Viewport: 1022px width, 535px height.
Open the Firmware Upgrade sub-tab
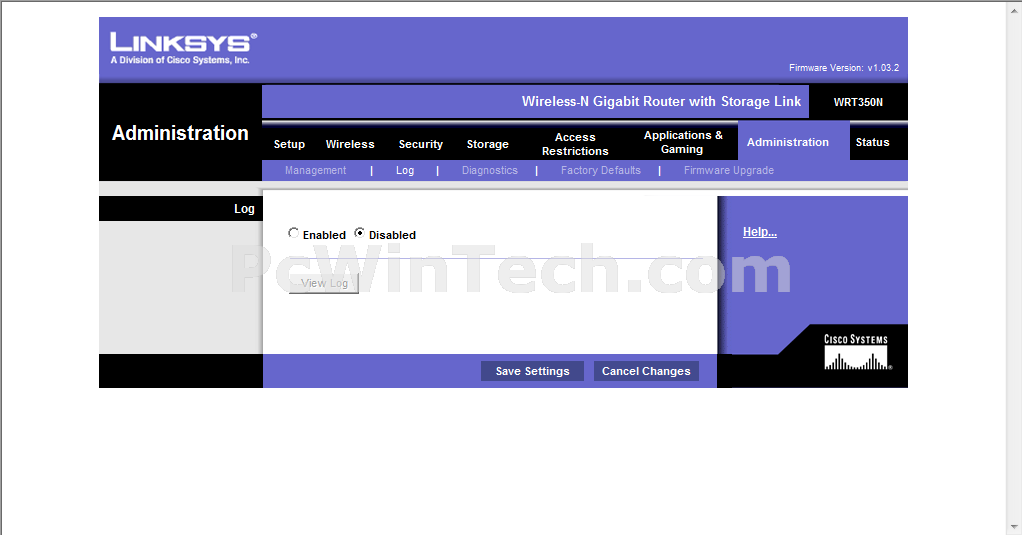pos(729,170)
